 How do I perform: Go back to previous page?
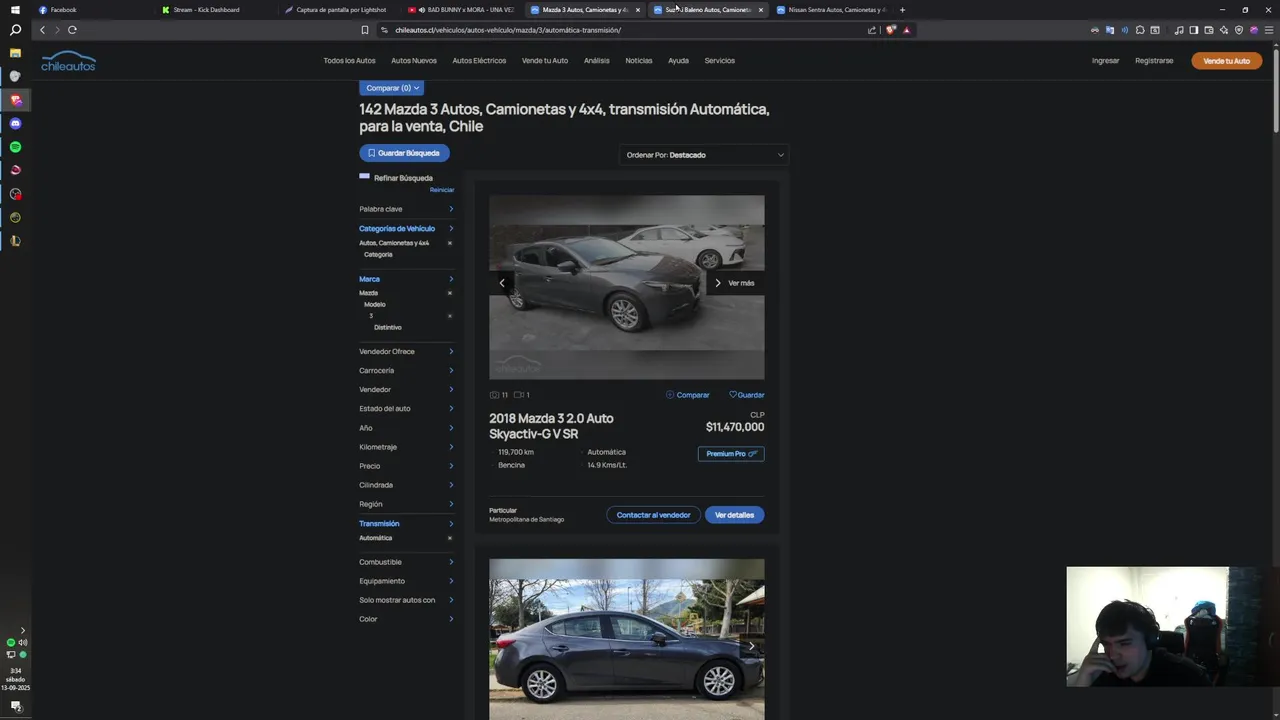[x=42, y=30]
